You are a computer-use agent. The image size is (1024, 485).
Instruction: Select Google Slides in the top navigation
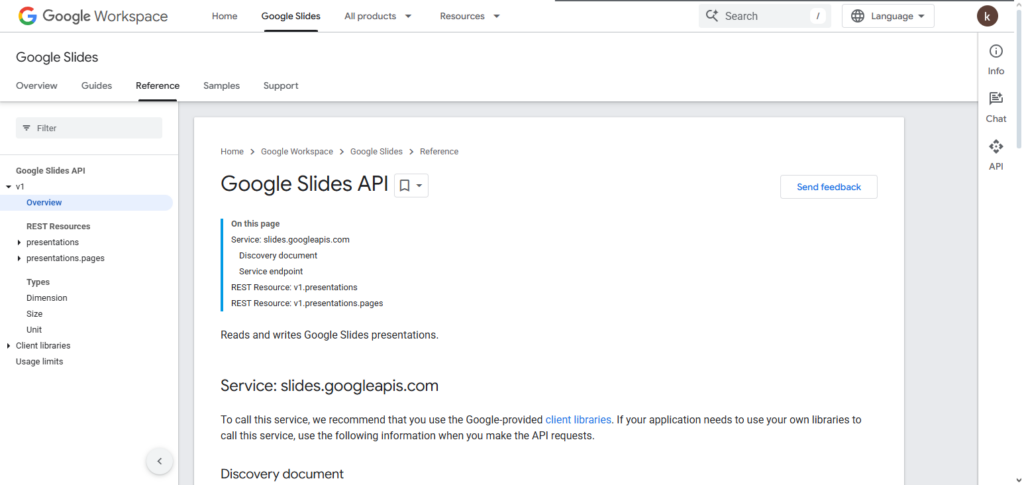coord(291,16)
